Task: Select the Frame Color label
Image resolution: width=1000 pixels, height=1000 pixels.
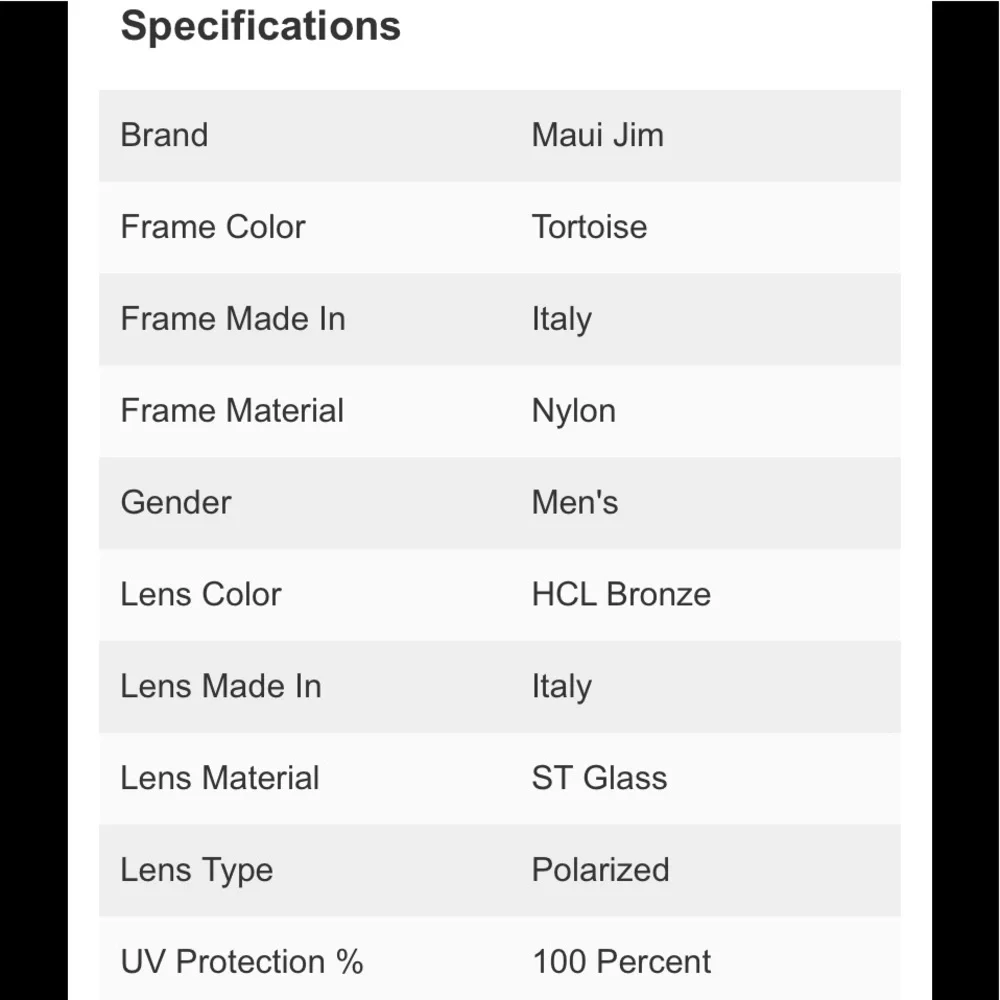Action: 213,227
